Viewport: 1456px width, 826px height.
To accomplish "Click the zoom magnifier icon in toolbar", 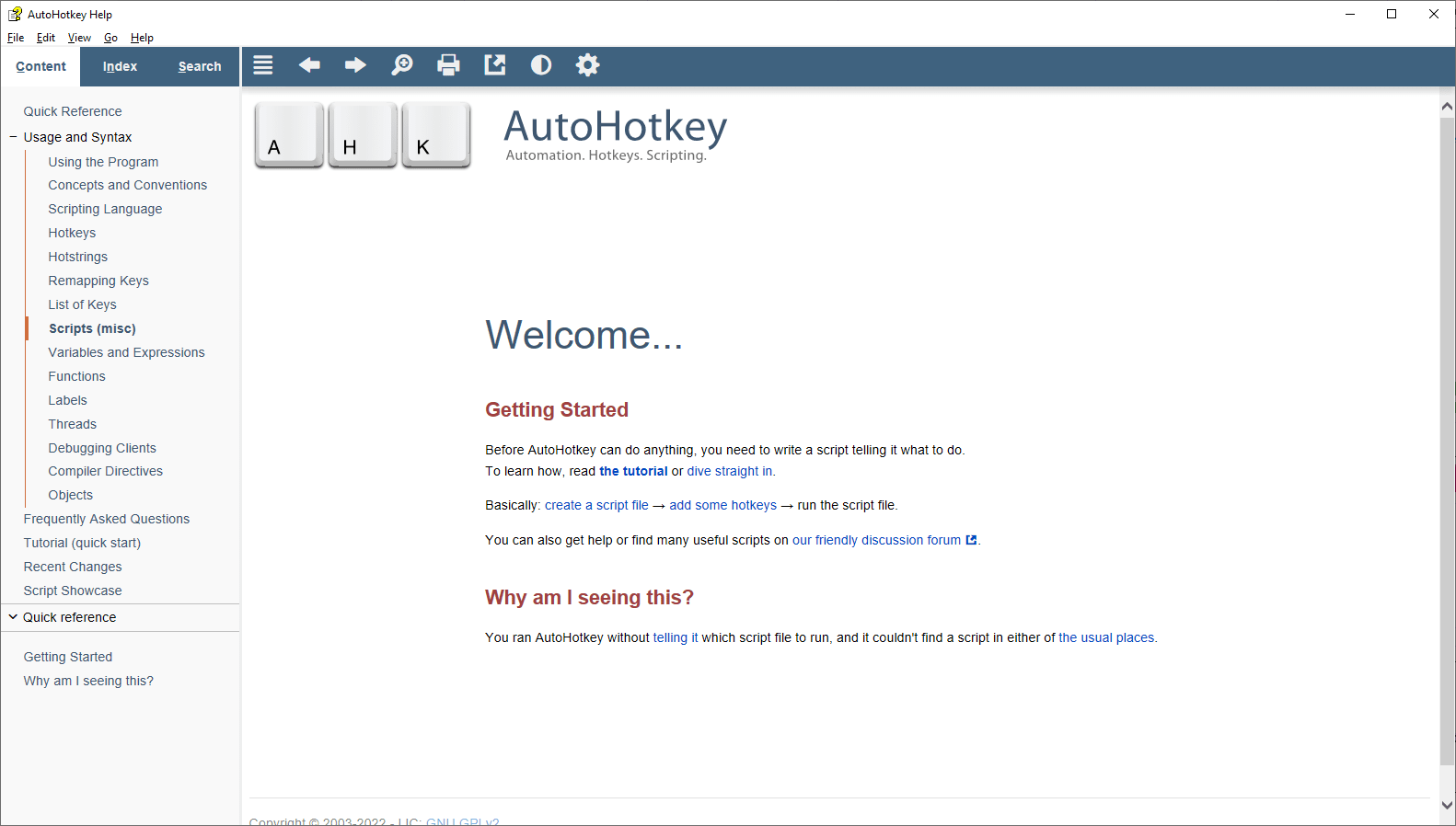I will tap(402, 65).
